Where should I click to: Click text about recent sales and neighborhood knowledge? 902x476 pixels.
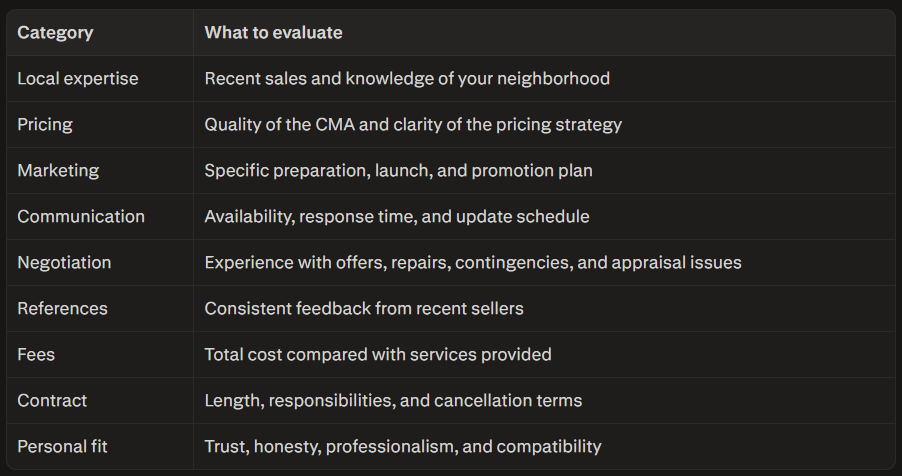click(x=407, y=79)
